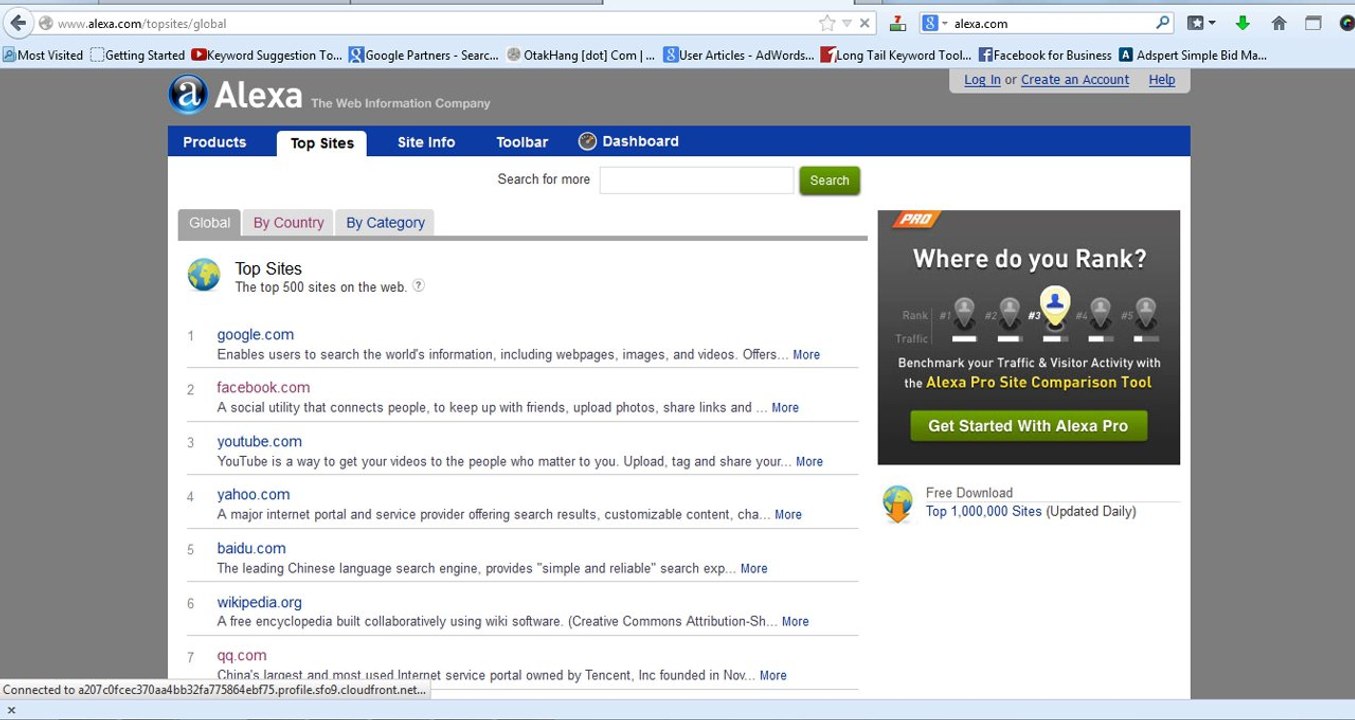Screen dimensions: 1355x720
Task: Click the Log In link
Action: point(982,80)
